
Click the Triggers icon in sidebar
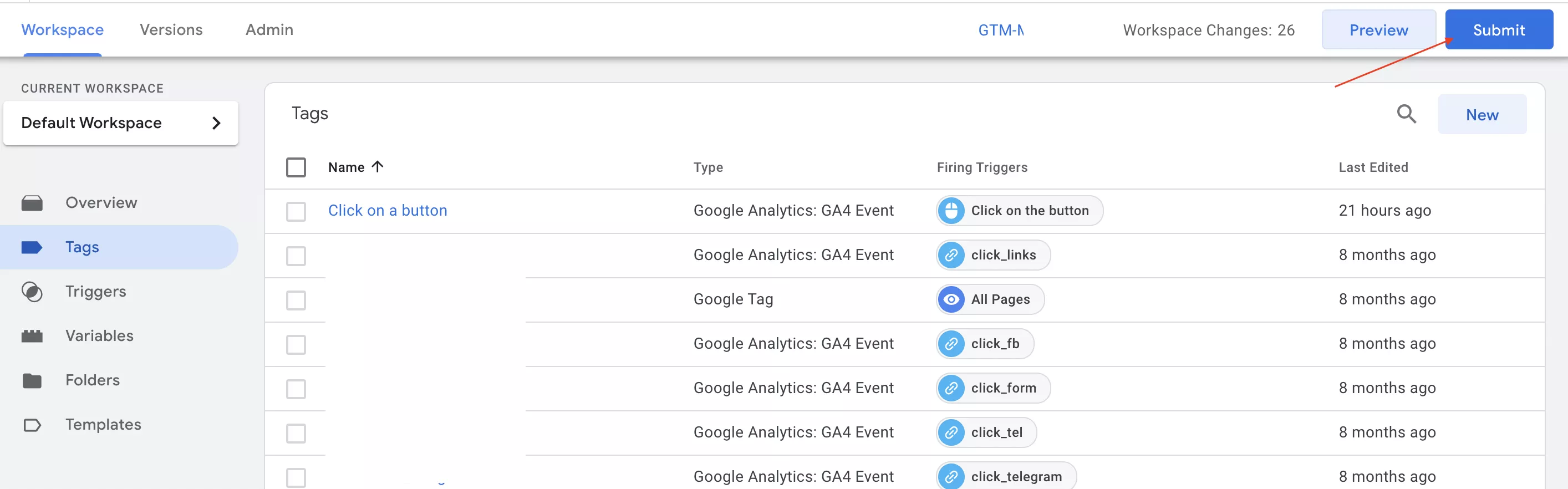[x=32, y=292]
